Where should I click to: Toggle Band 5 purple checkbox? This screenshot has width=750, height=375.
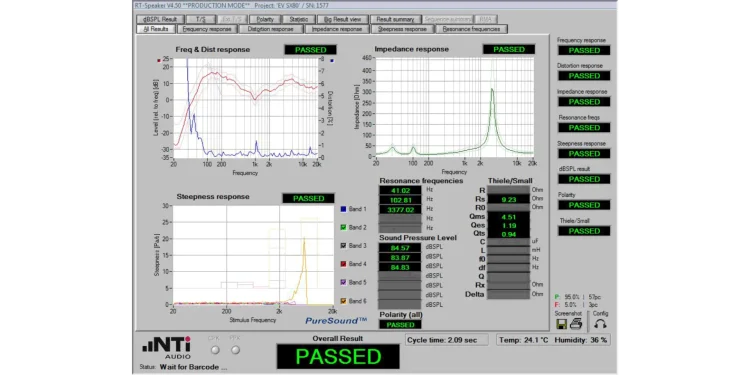343,282
